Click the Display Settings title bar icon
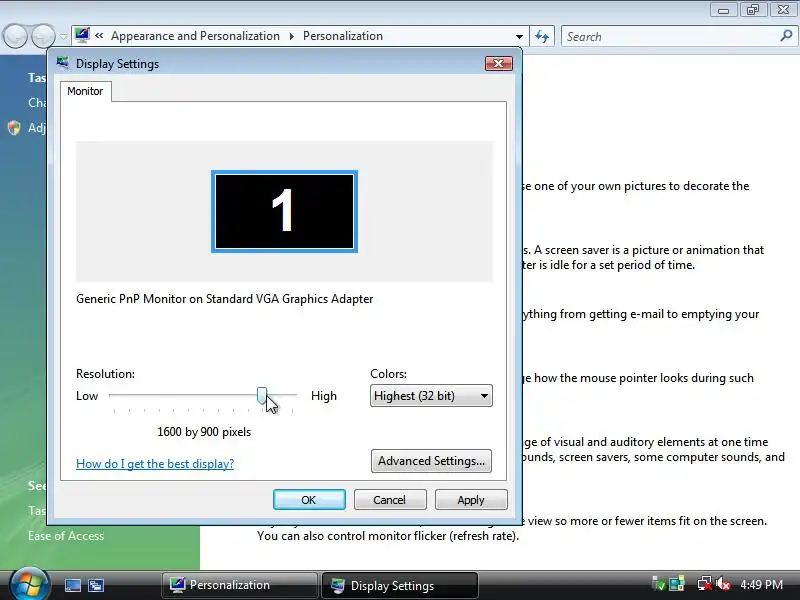This screenshot has width=800, height=600. point(63,63)
